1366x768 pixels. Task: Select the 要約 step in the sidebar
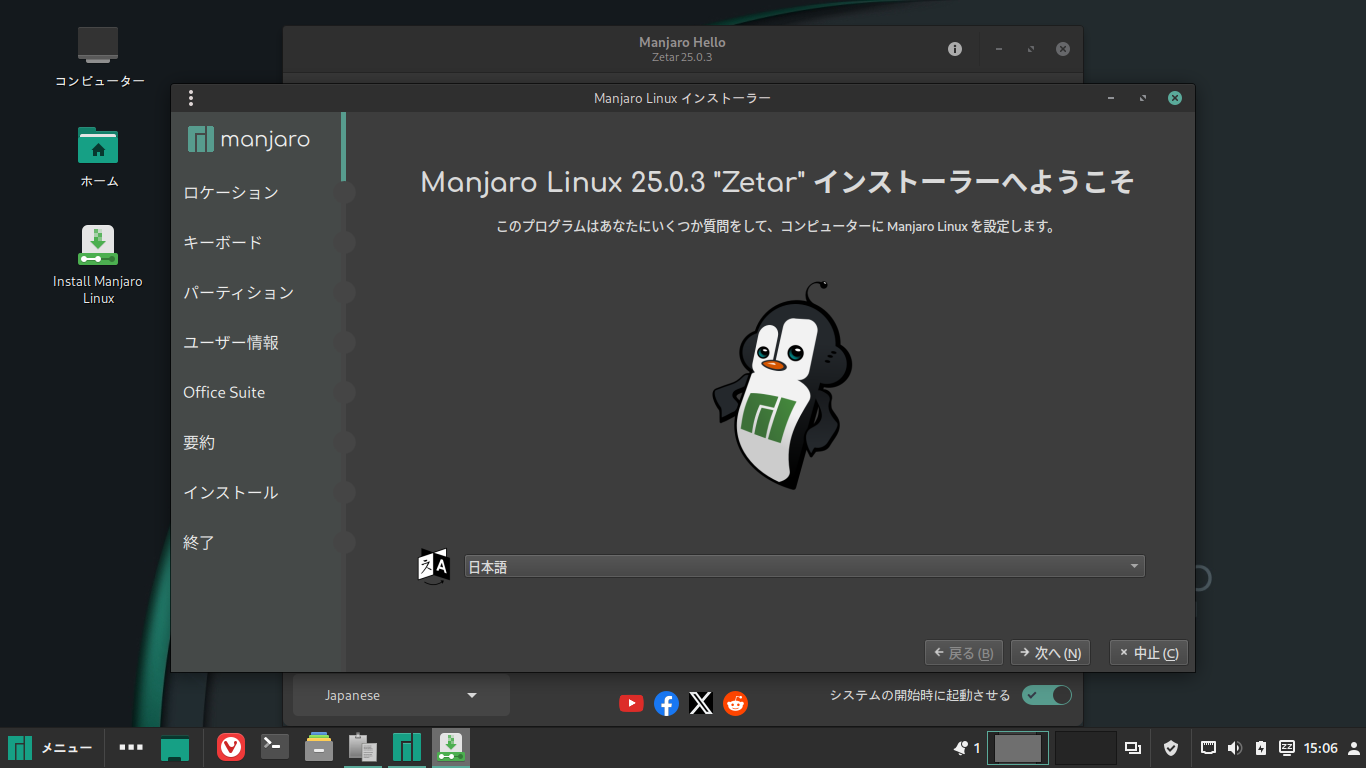coord(199,443)
